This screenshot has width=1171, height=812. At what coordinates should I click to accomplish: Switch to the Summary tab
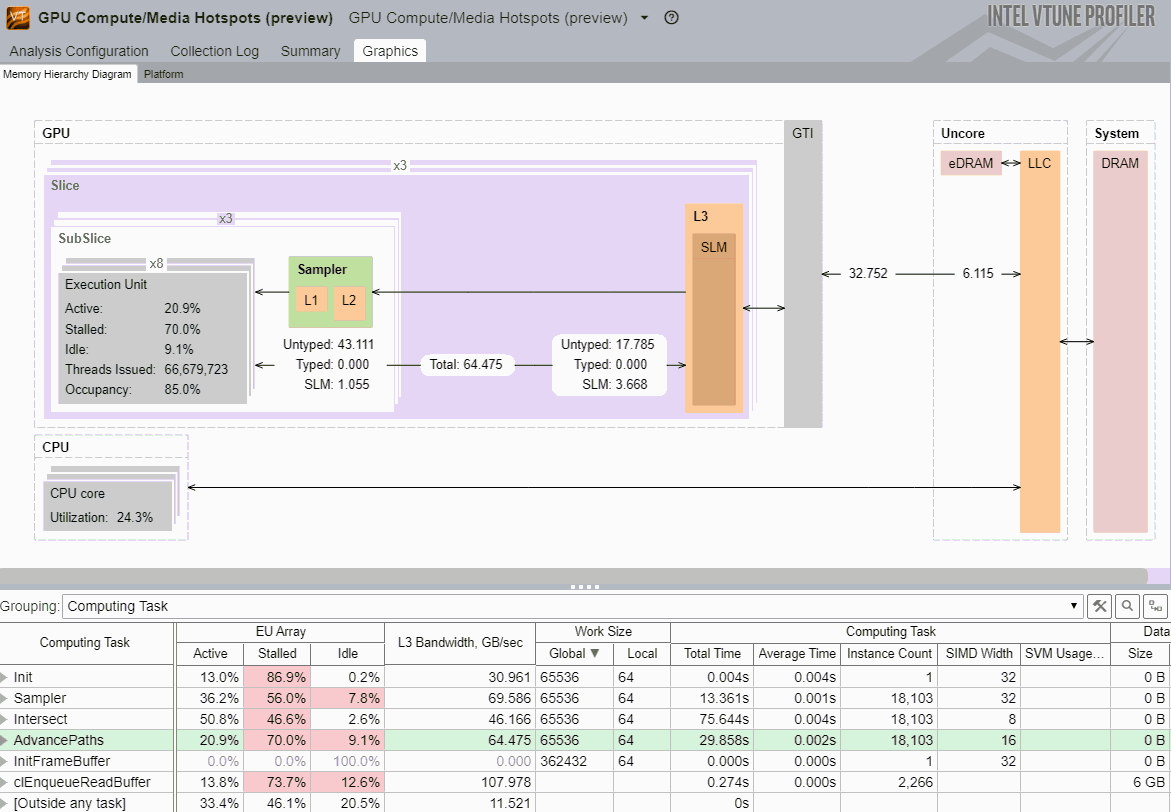tap(310, 51)
